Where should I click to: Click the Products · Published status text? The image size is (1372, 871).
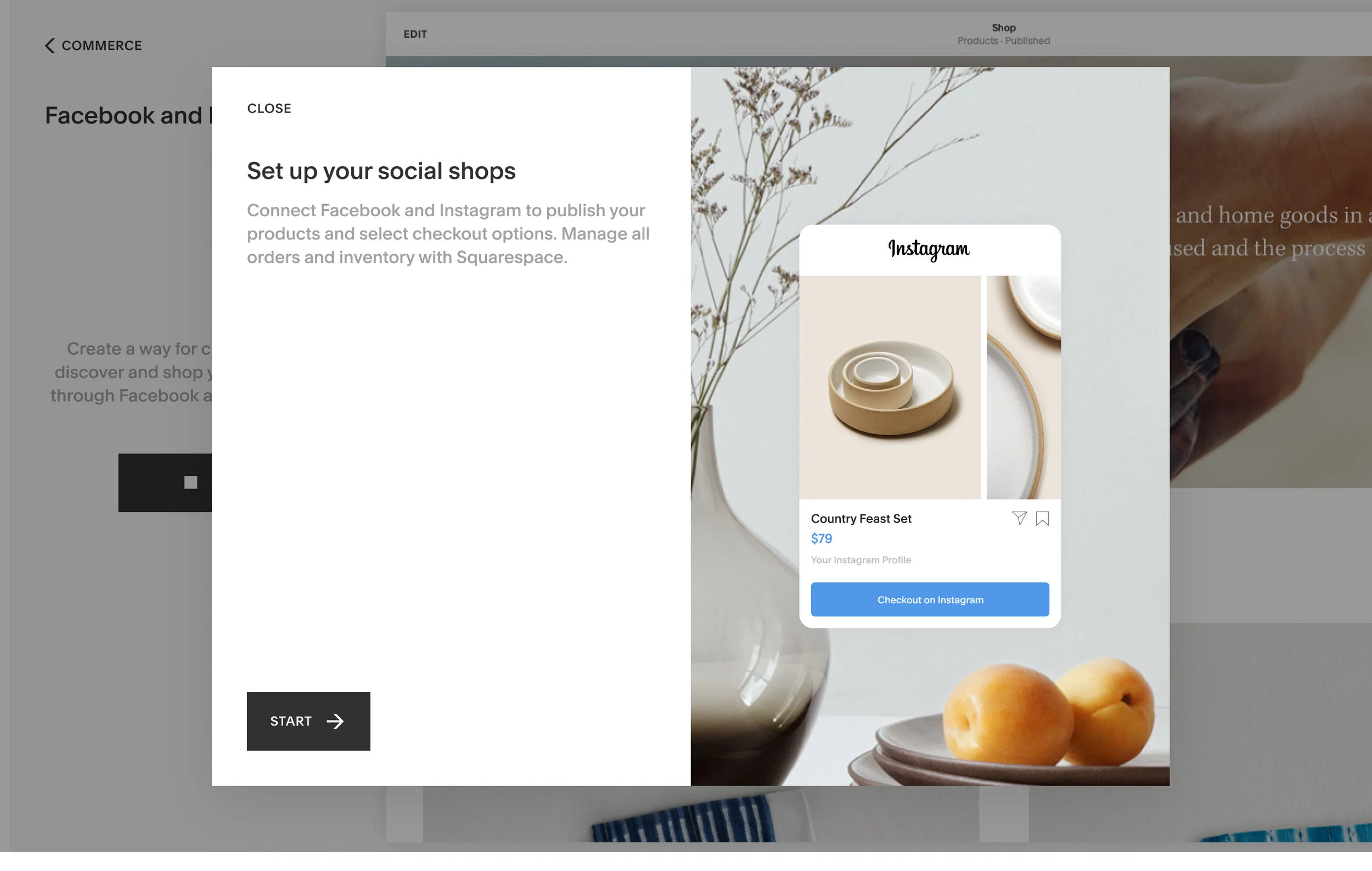[1003, 41]
